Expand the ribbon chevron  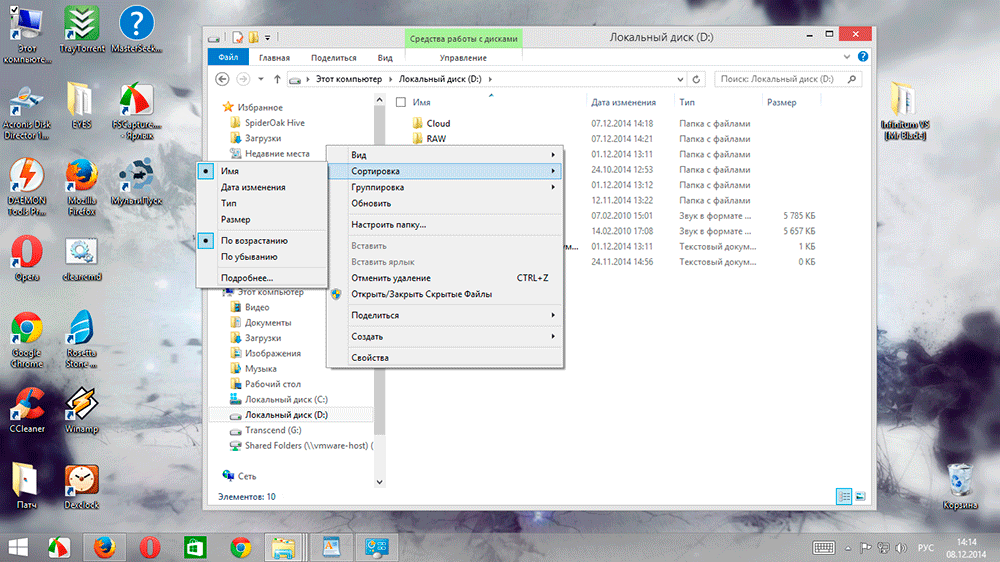[x=847, y=57]
